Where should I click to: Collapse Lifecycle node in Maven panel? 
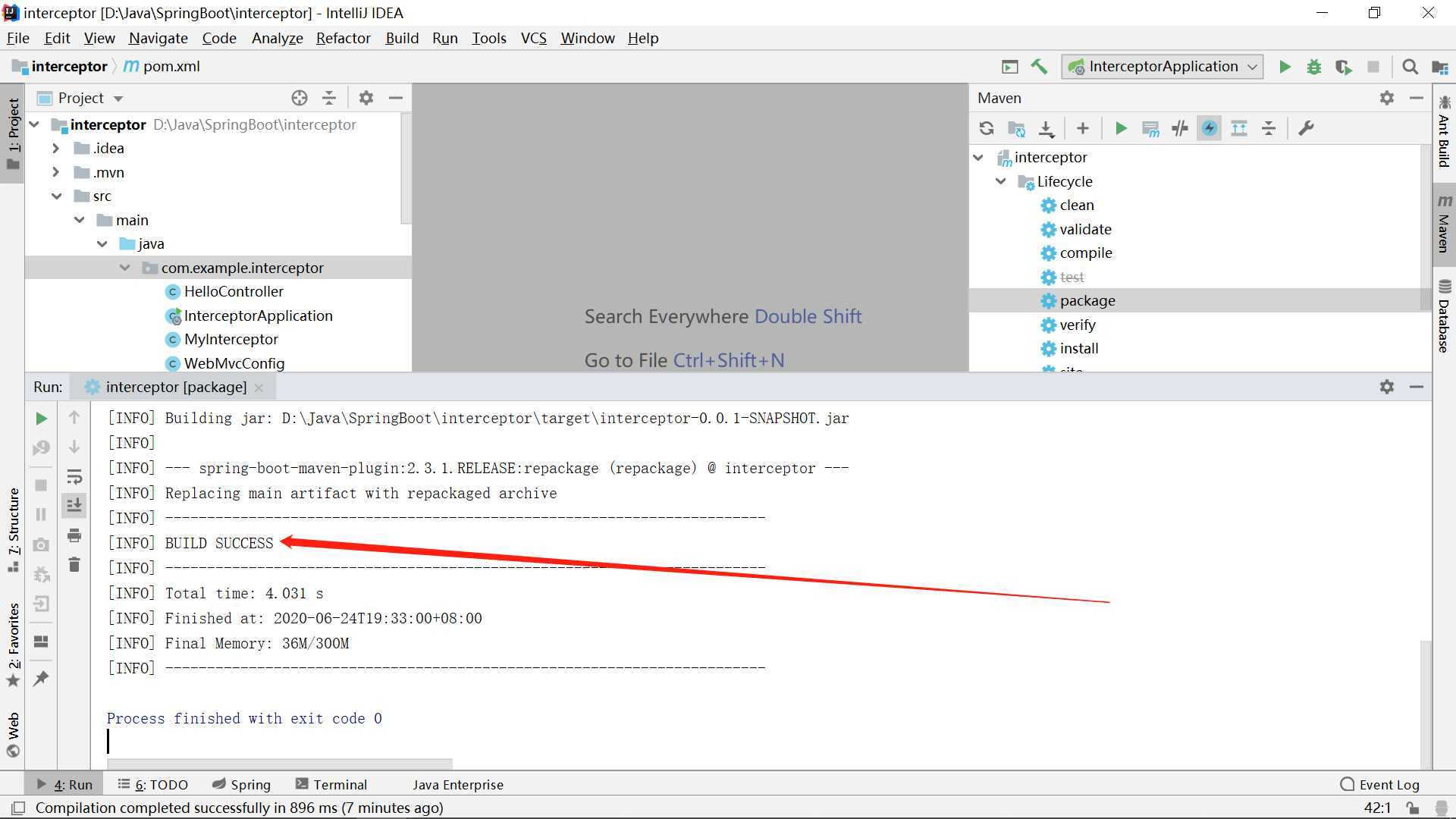click(1001, 181)
